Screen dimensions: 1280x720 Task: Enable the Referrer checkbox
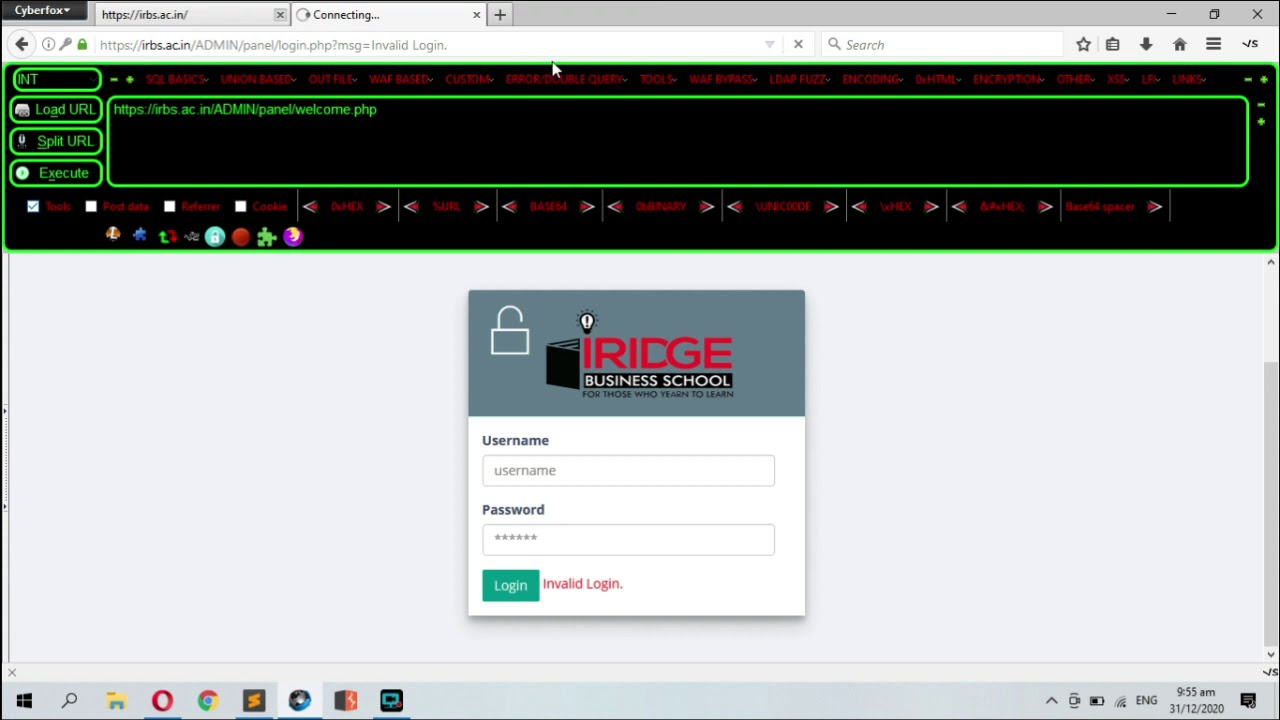(169, 206)
